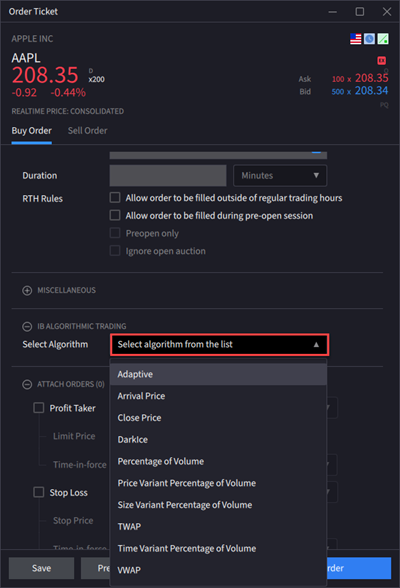Select the TWAP algorithm
Viewport: 400px width, 588px height.
click(x=218, y=526)
